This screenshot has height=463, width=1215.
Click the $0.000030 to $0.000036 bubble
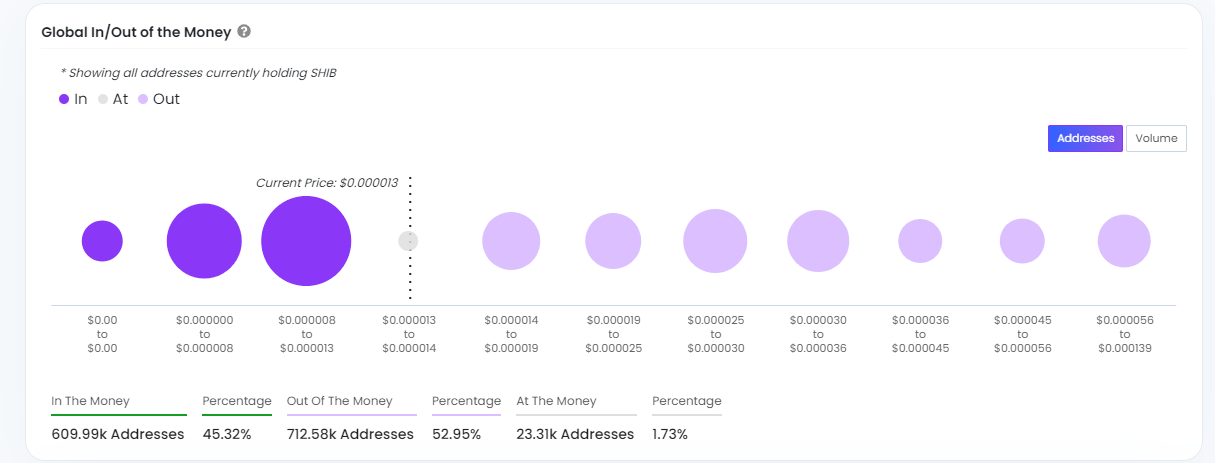click(x=818, y=241)
